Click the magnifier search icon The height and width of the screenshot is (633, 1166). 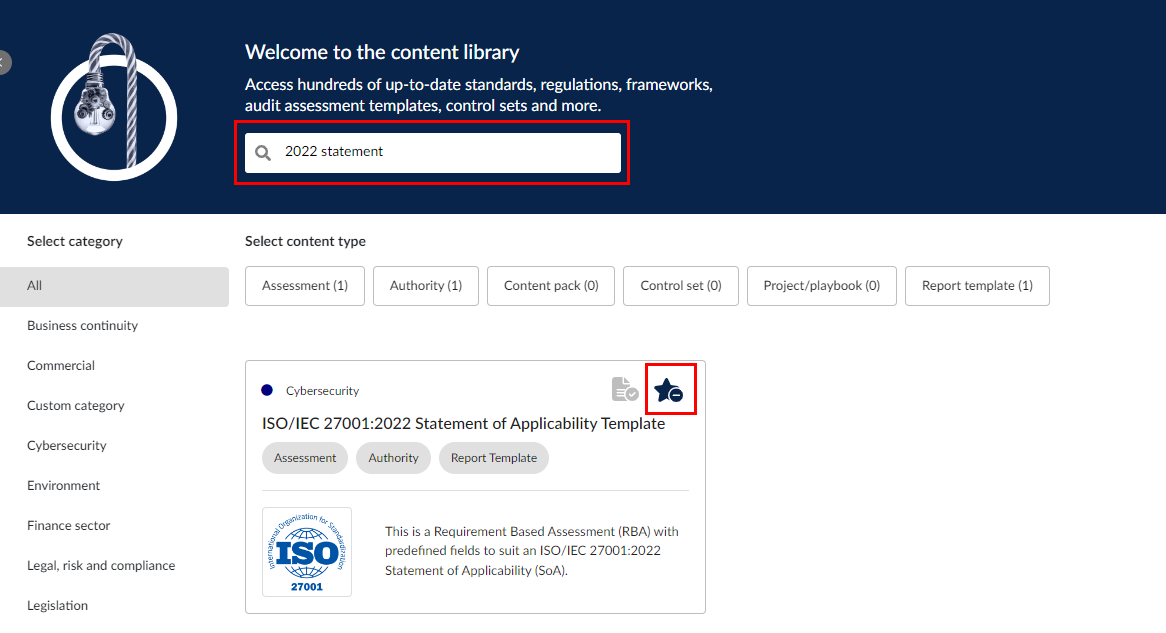(263, 153)
